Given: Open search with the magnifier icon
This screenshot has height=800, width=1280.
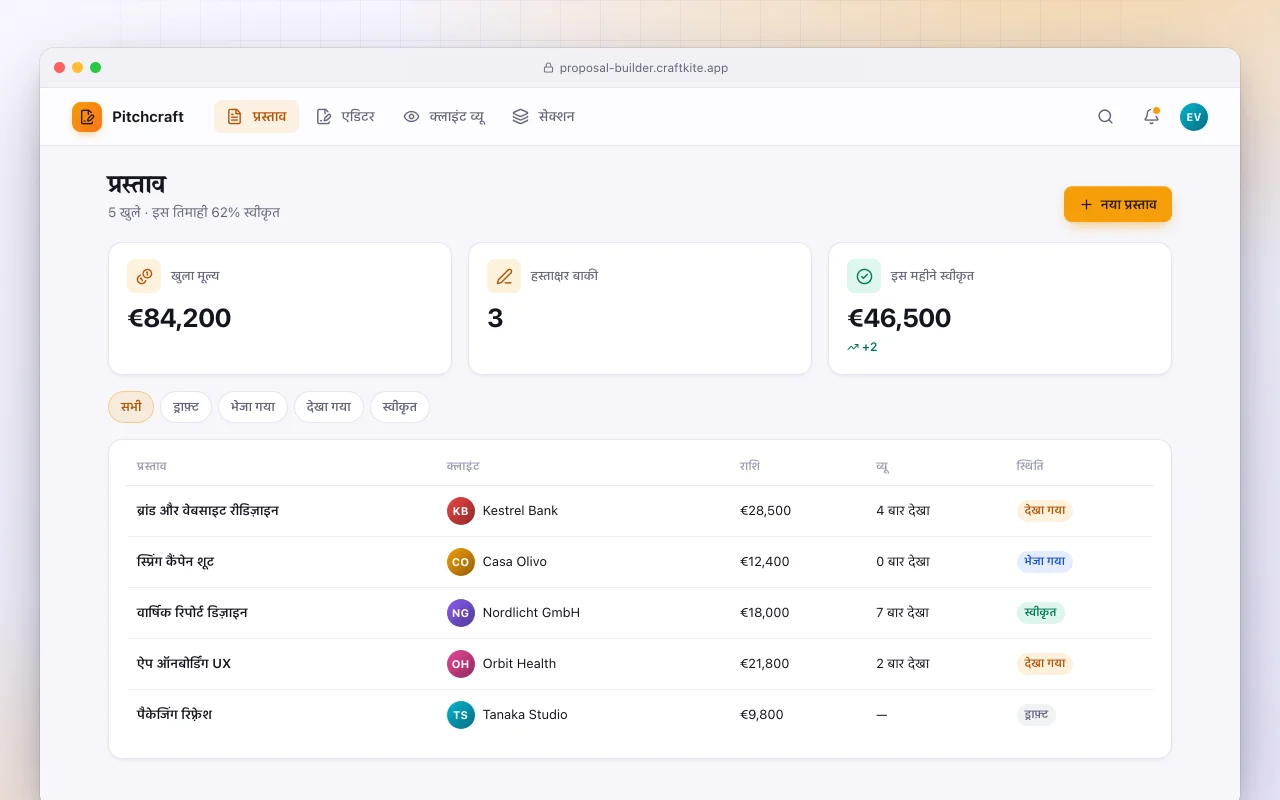Looking at the screenshot, I should click(1105, 117).
